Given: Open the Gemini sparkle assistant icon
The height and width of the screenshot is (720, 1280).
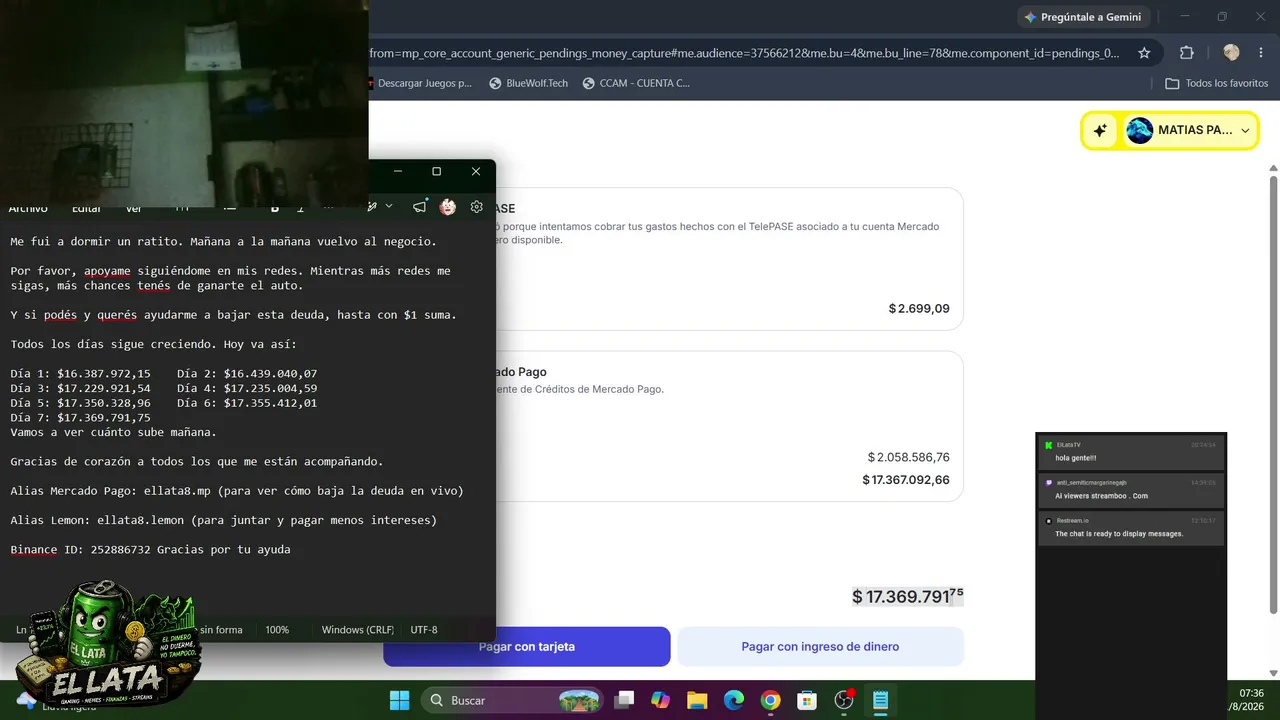Looking at the screenshot, I should pos(1100,130).
